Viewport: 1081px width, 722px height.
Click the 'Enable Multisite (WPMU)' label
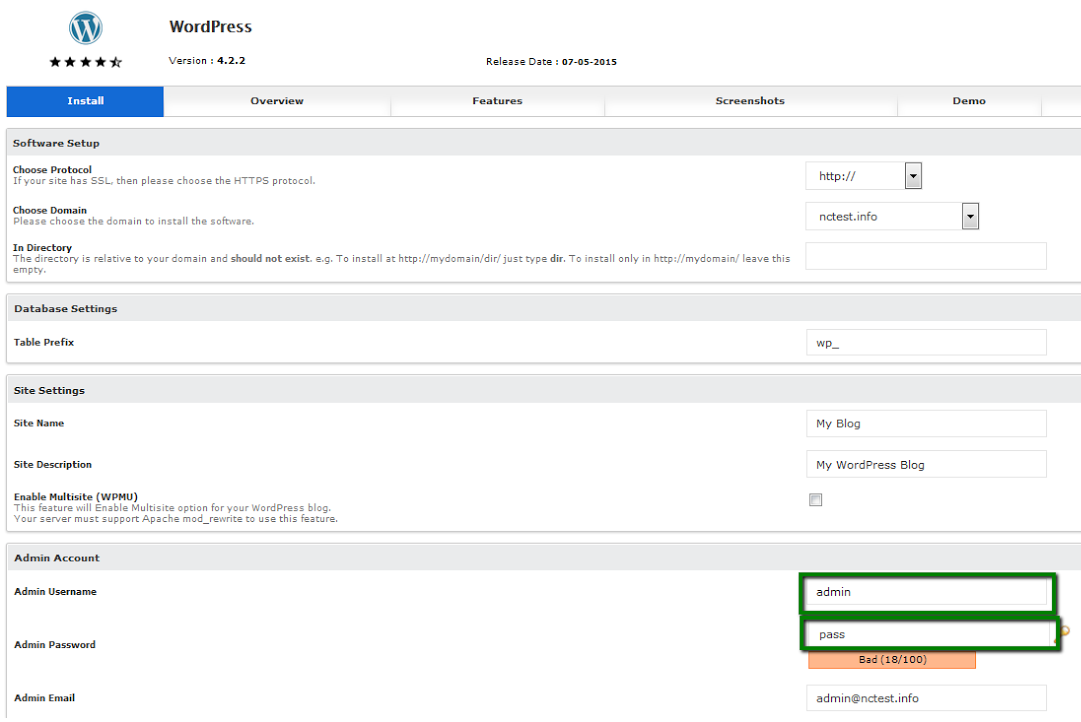[x=76, y=497]
